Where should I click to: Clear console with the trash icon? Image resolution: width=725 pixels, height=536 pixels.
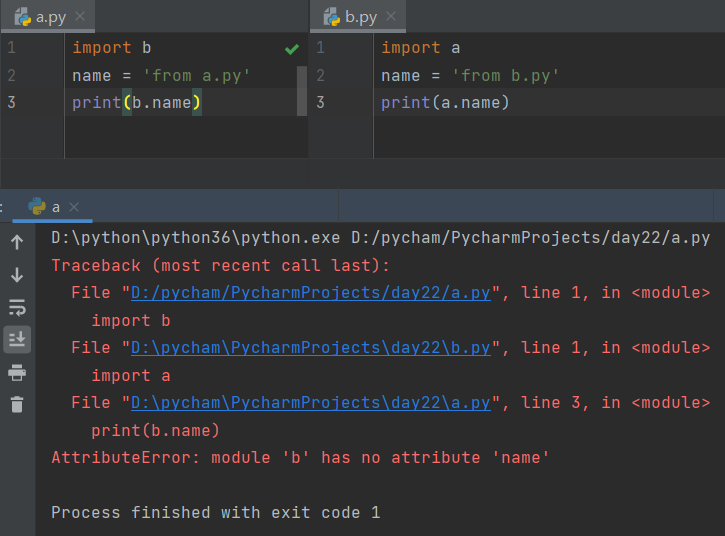(17, 405)
